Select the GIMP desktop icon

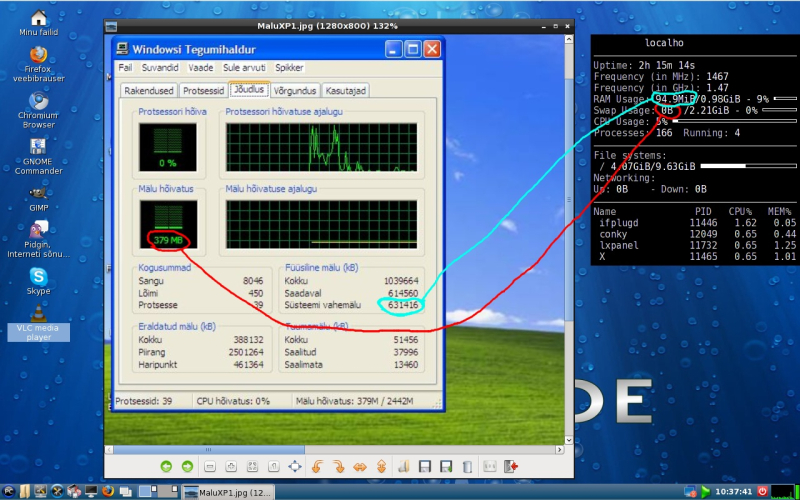coord(39,199)
